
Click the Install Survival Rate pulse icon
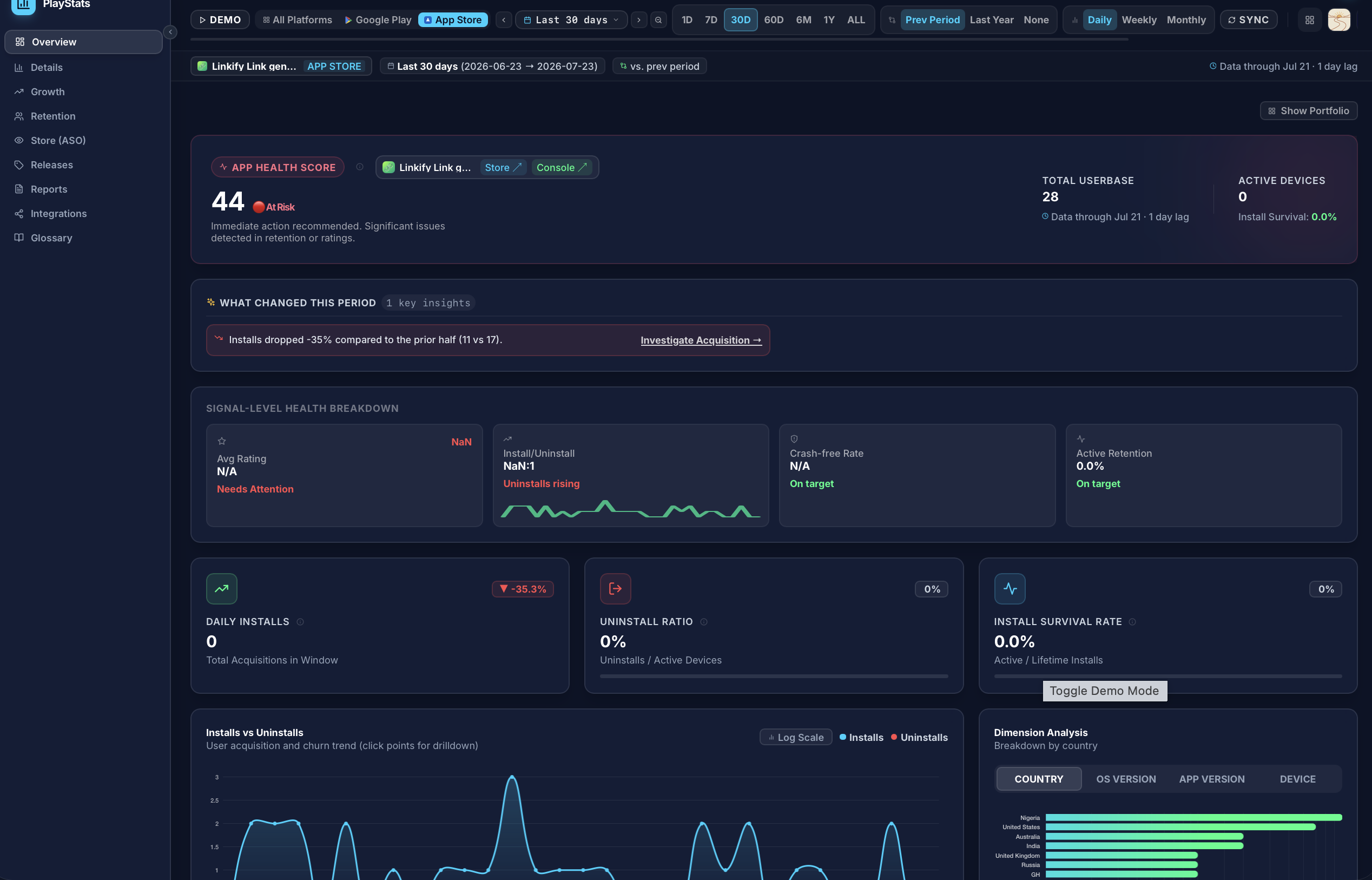pos(1010,589)
